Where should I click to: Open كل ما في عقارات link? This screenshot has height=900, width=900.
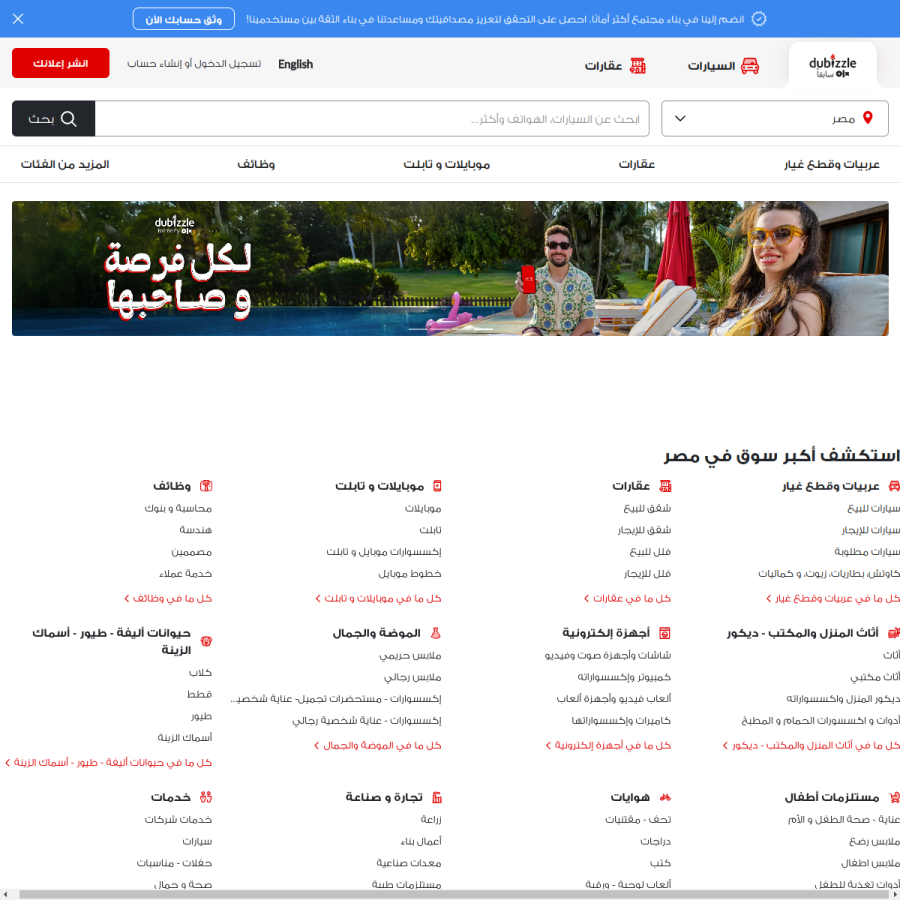tap(627, 599)
